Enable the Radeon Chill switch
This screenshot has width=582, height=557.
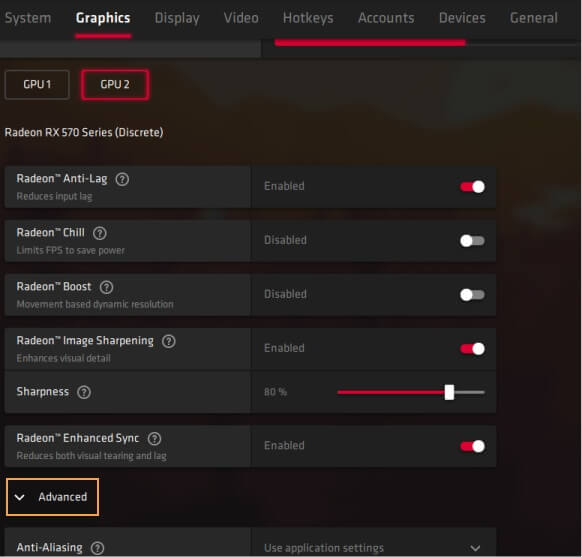click(x=472, y=241)
